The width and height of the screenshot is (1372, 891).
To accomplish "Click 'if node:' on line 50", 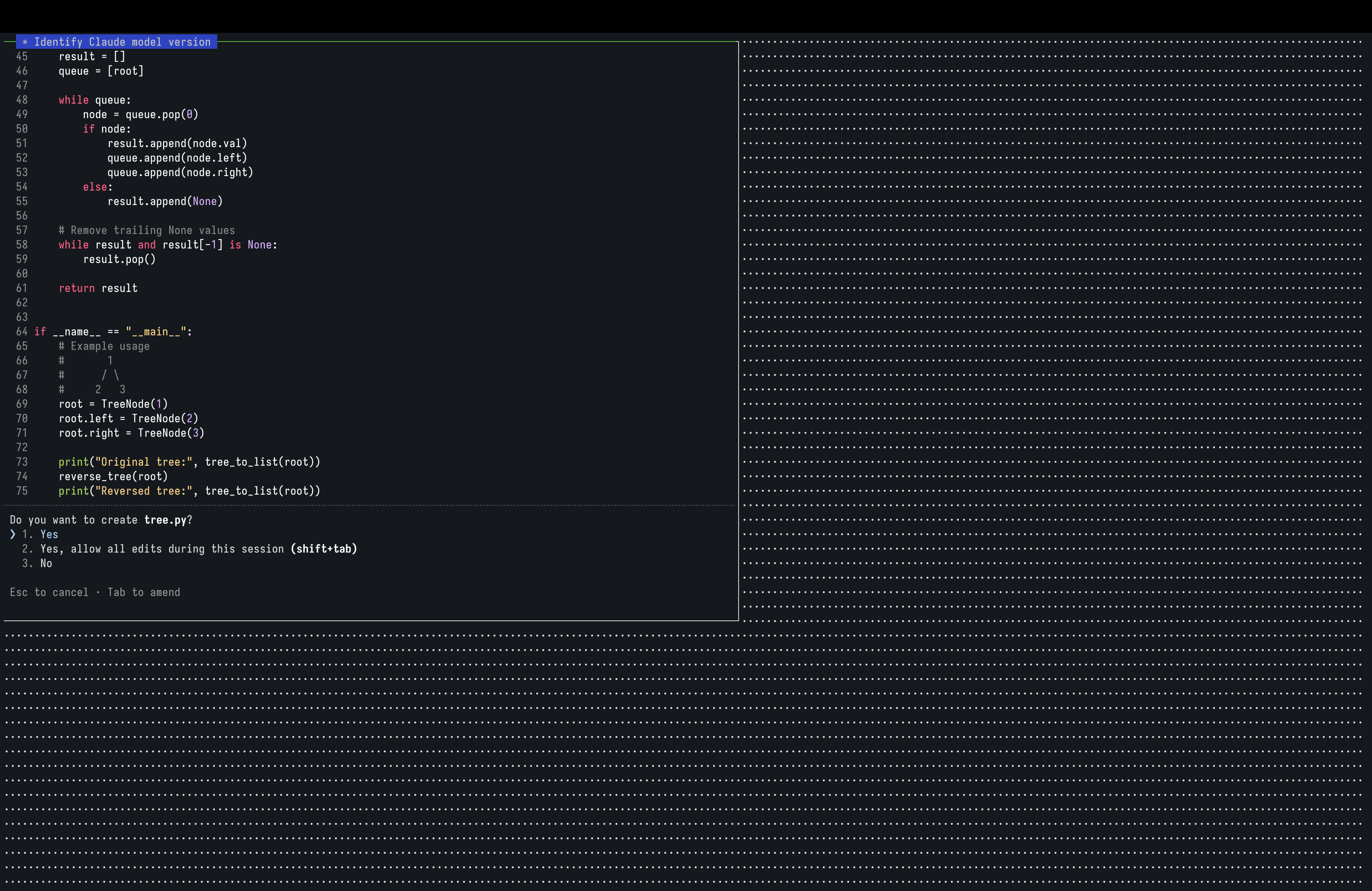I will tap(107, 129).
